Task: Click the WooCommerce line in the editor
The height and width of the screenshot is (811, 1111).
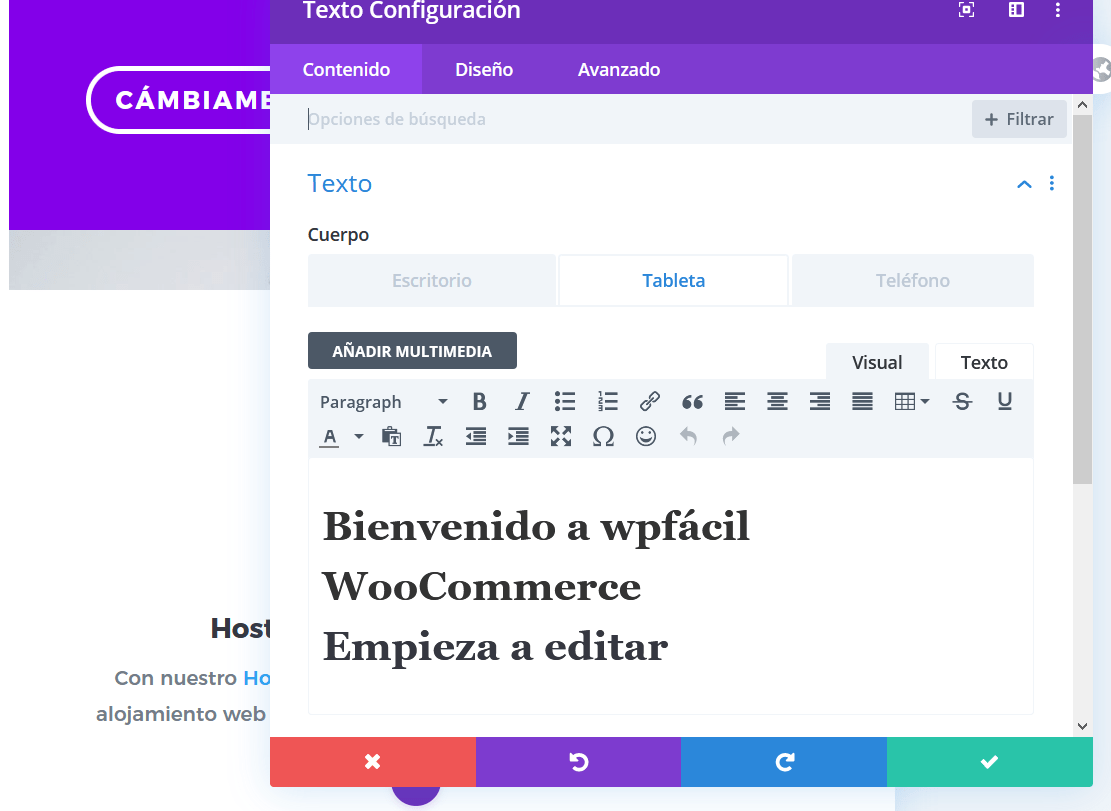Action: 482,586
